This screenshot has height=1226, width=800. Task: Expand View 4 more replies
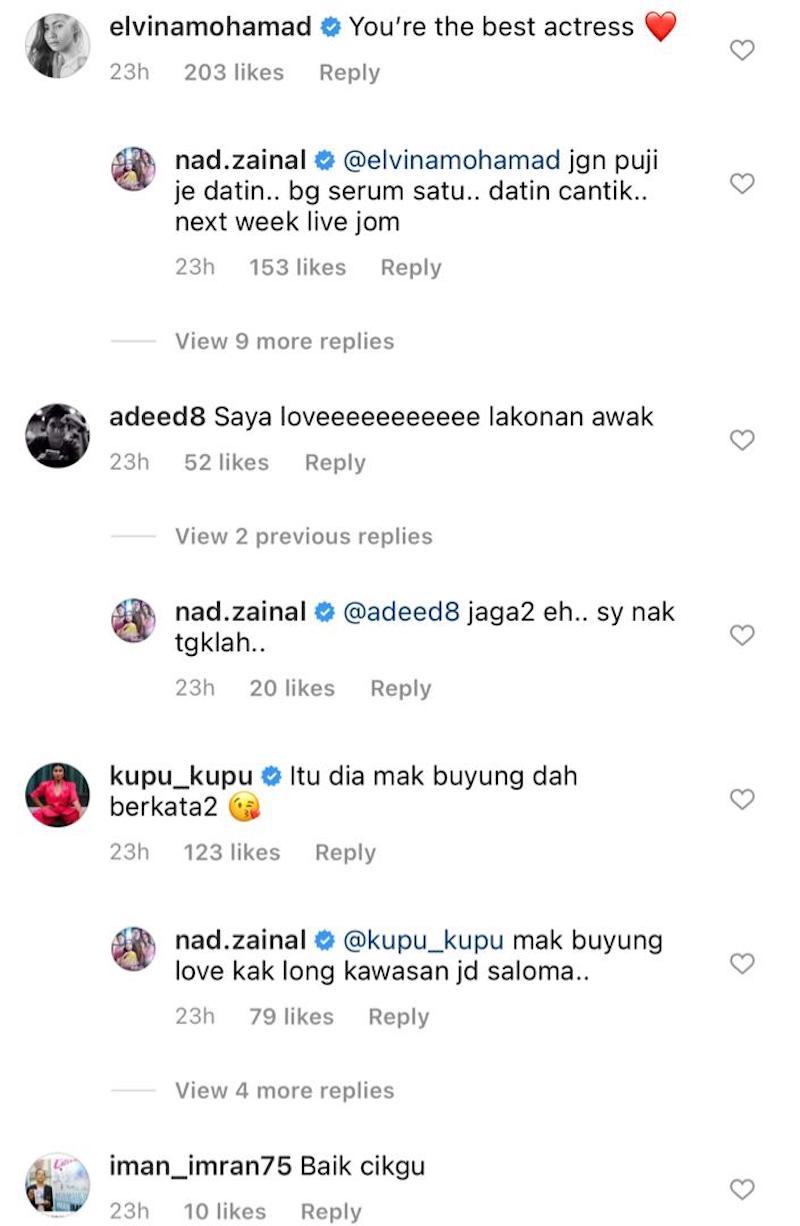pos(284,1090)
